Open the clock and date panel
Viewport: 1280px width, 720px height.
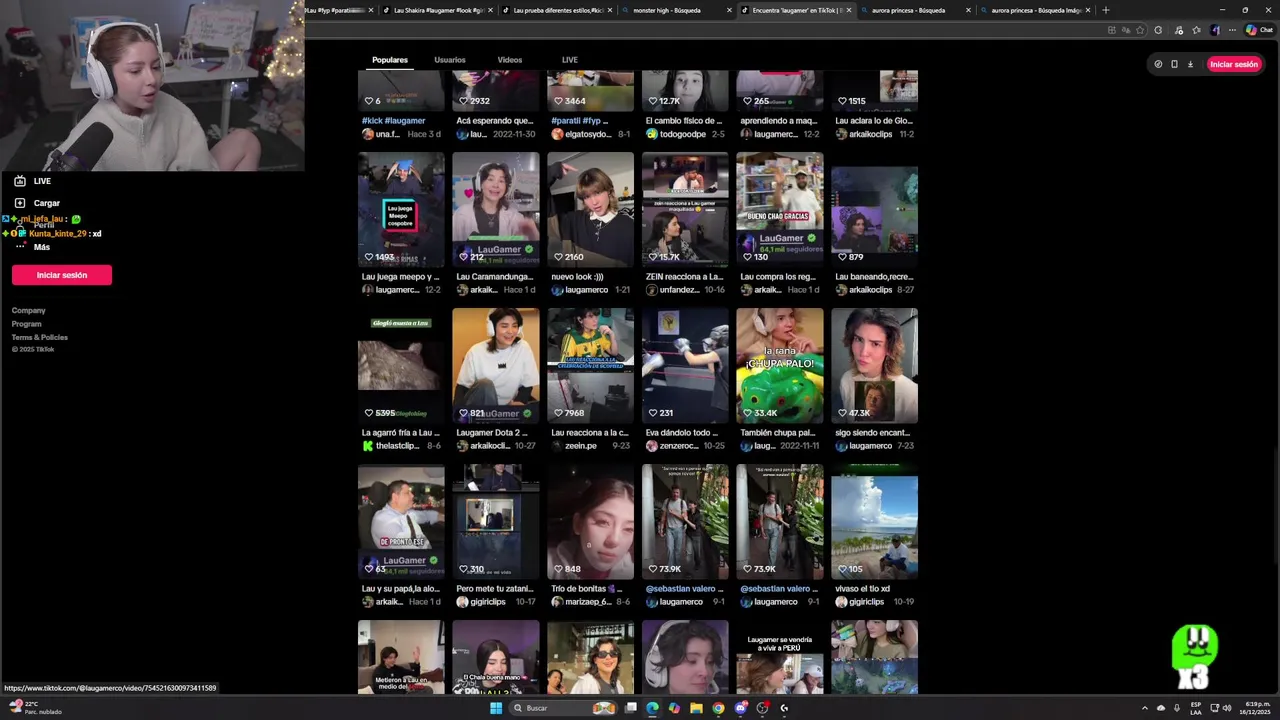pyautogui.click(x=1257, y=708)
